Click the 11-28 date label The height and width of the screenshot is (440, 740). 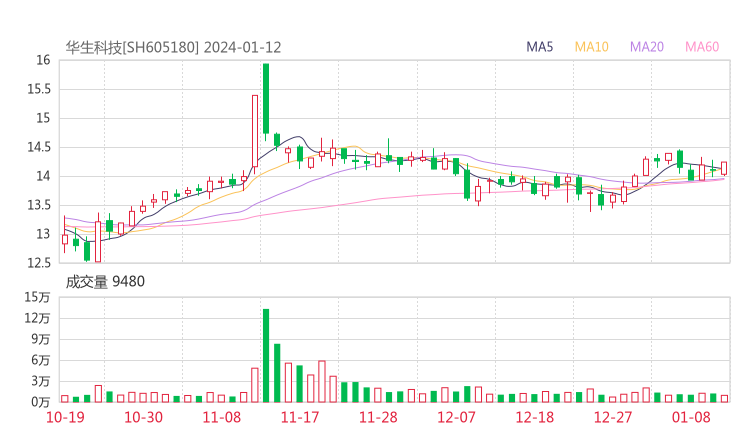(378, 418)
